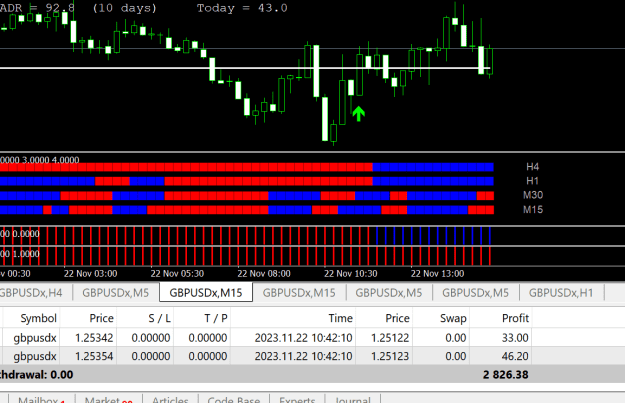Click the open price 1.25354 cell

click(x=94, y=356)
